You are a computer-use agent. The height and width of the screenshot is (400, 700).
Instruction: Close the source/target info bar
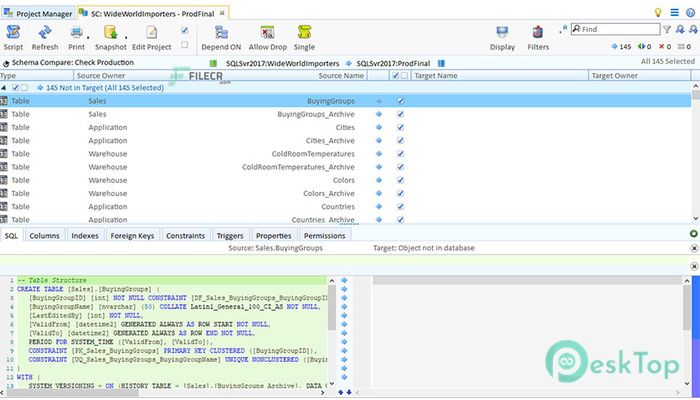tap(694, 248)
